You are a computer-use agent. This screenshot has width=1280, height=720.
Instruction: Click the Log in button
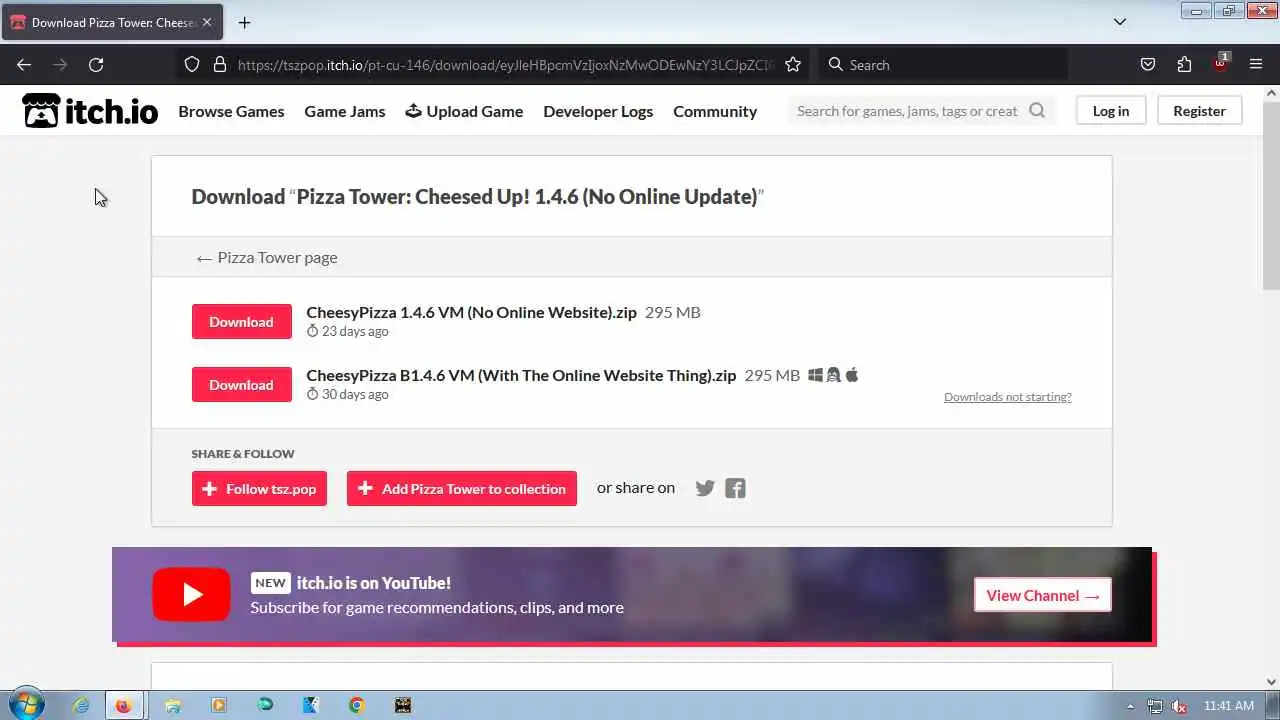point(1111,111)
